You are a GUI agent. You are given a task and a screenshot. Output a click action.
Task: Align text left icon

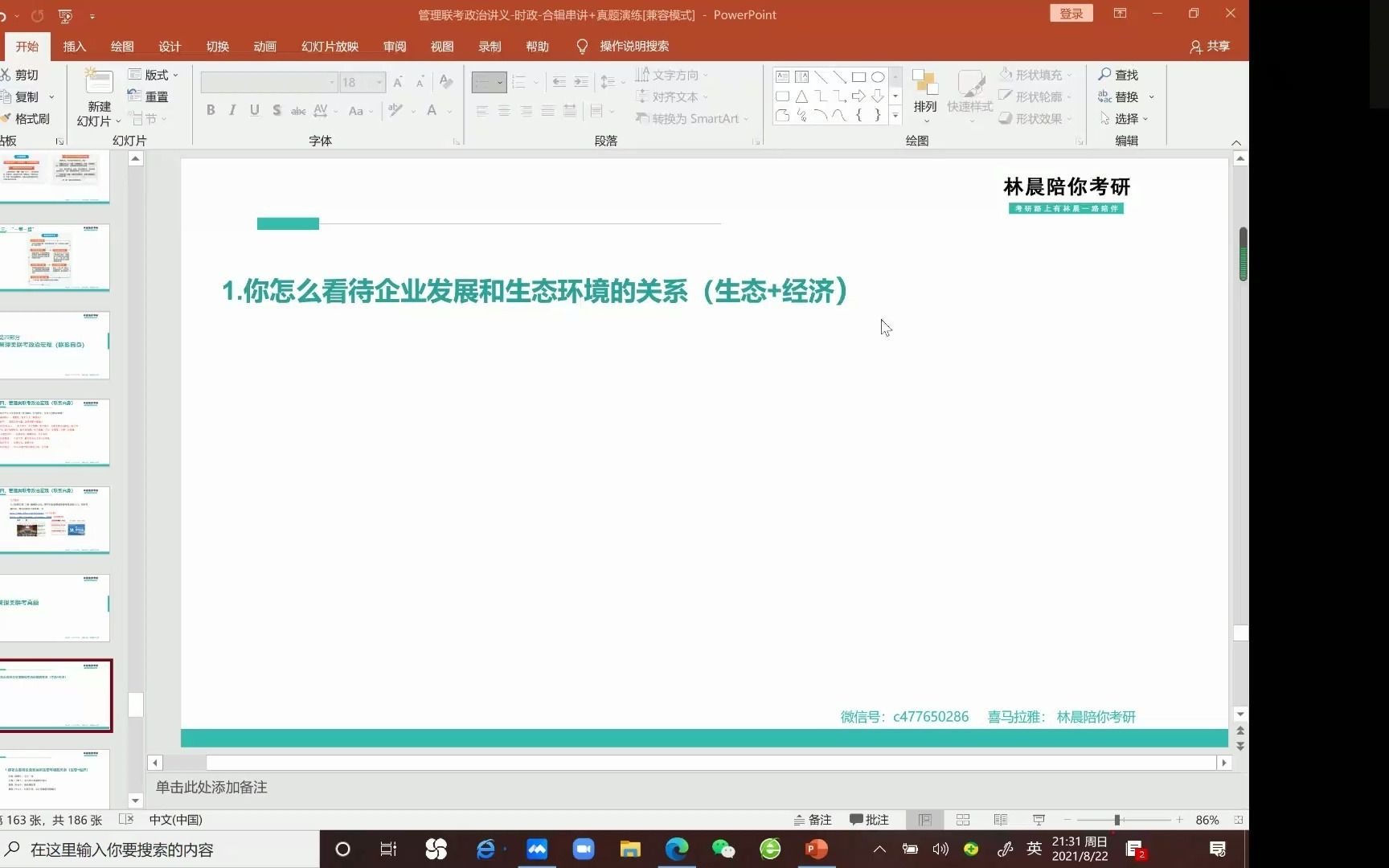click(x=482, y=111)
